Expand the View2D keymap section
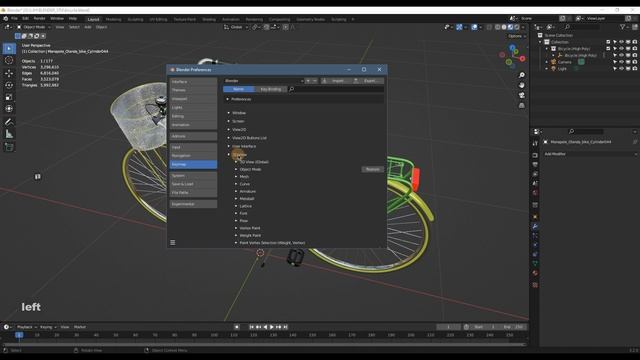Image resolution: width=640 pixels, height=360 pixels. tap(229, 129)
